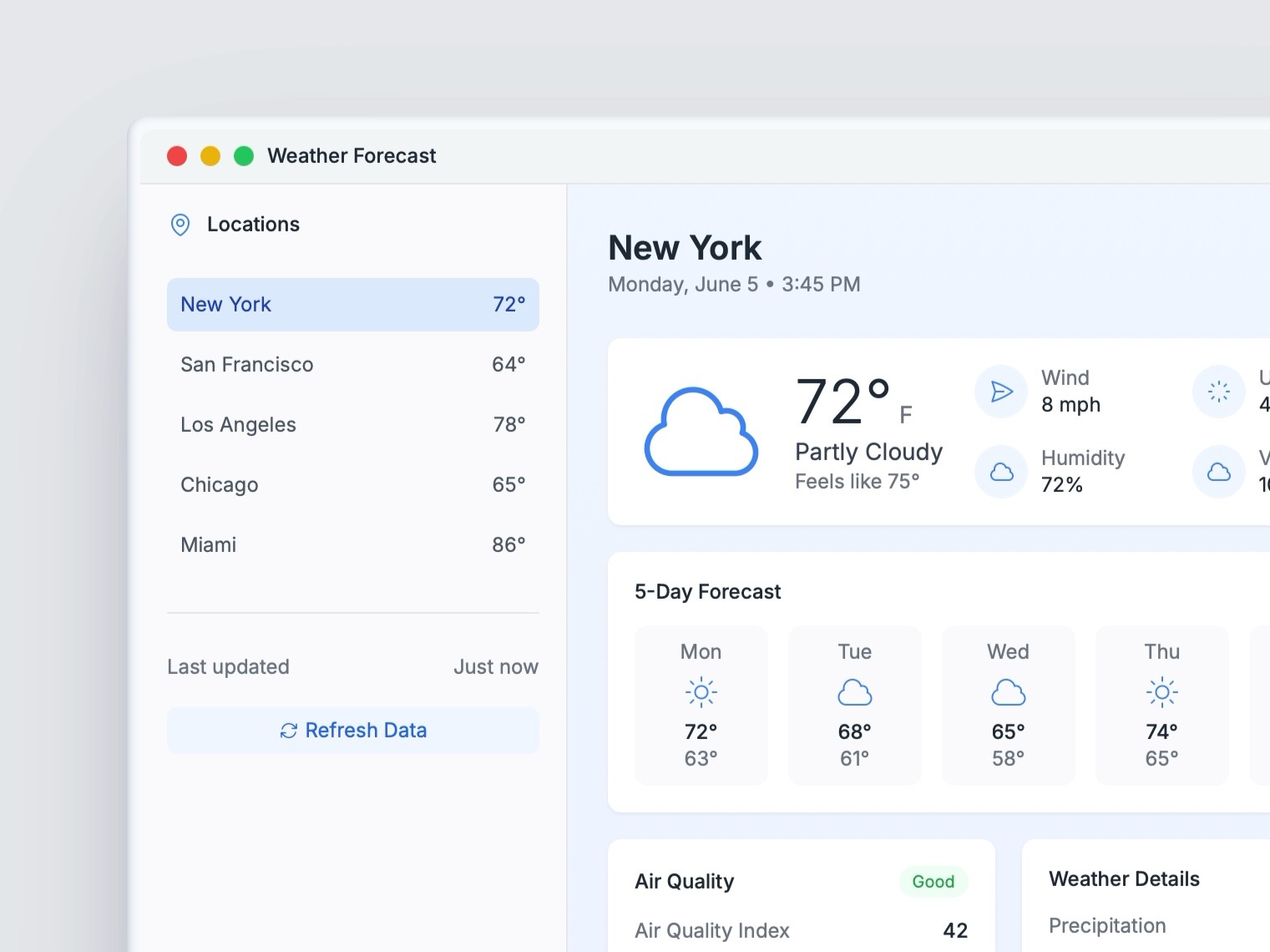
Task: Click the Refresh Data button
Action: pyautogui.click(x=353, y=730)
